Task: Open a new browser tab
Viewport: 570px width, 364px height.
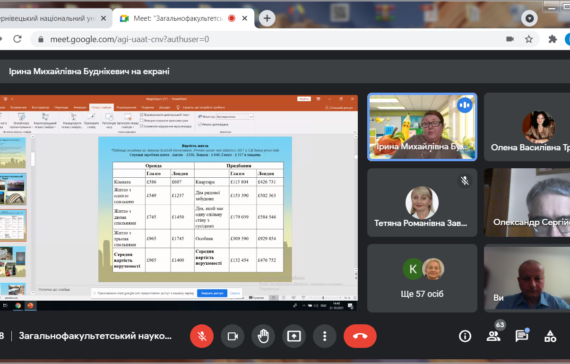Action: point(267,18)
